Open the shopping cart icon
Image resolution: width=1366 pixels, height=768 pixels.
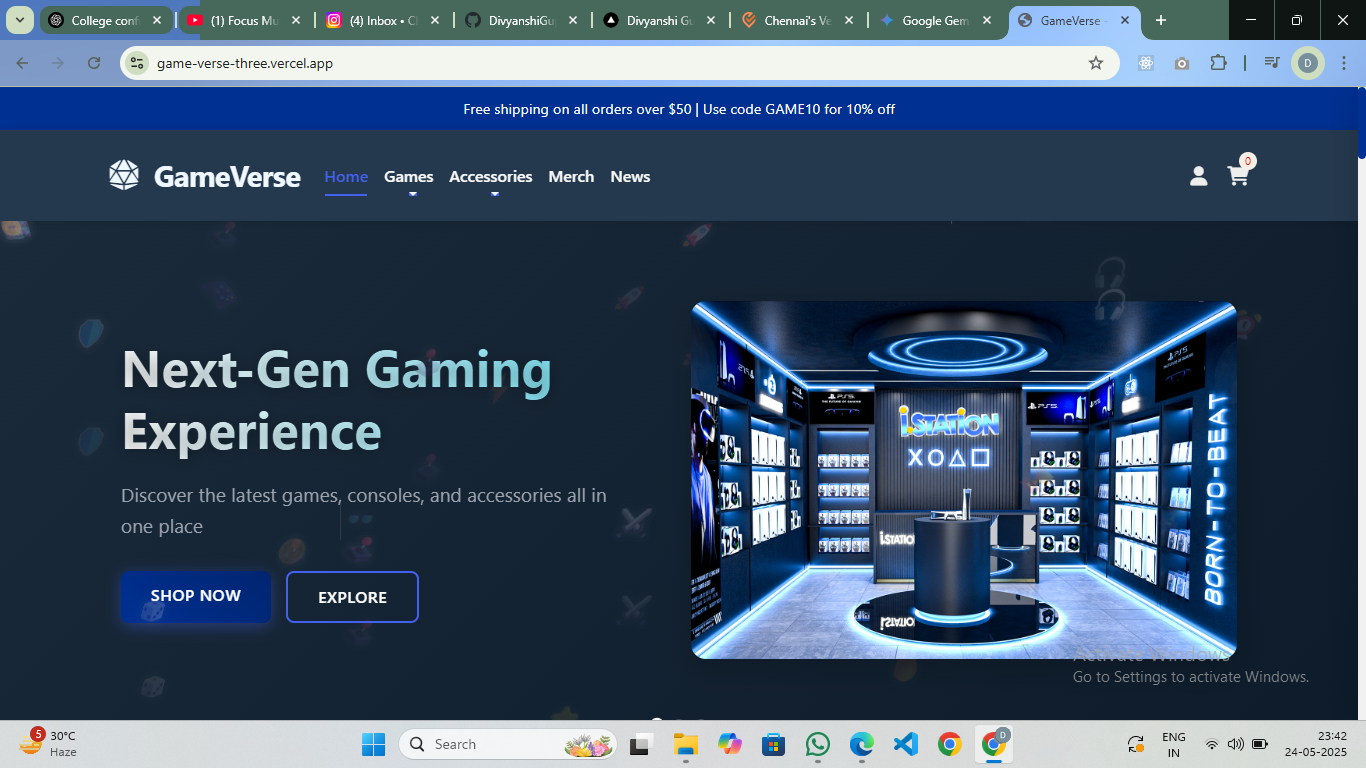tap(1239, 176)
